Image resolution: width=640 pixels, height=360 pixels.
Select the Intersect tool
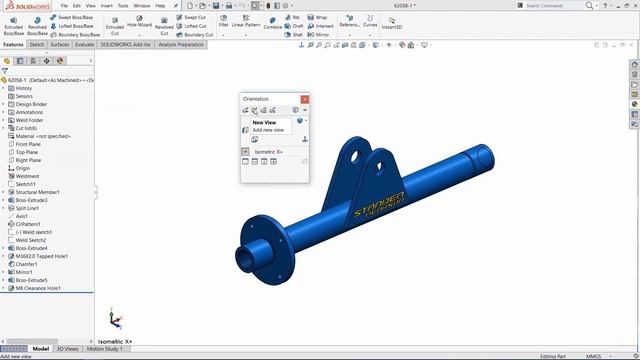click(x=320, y=26)
